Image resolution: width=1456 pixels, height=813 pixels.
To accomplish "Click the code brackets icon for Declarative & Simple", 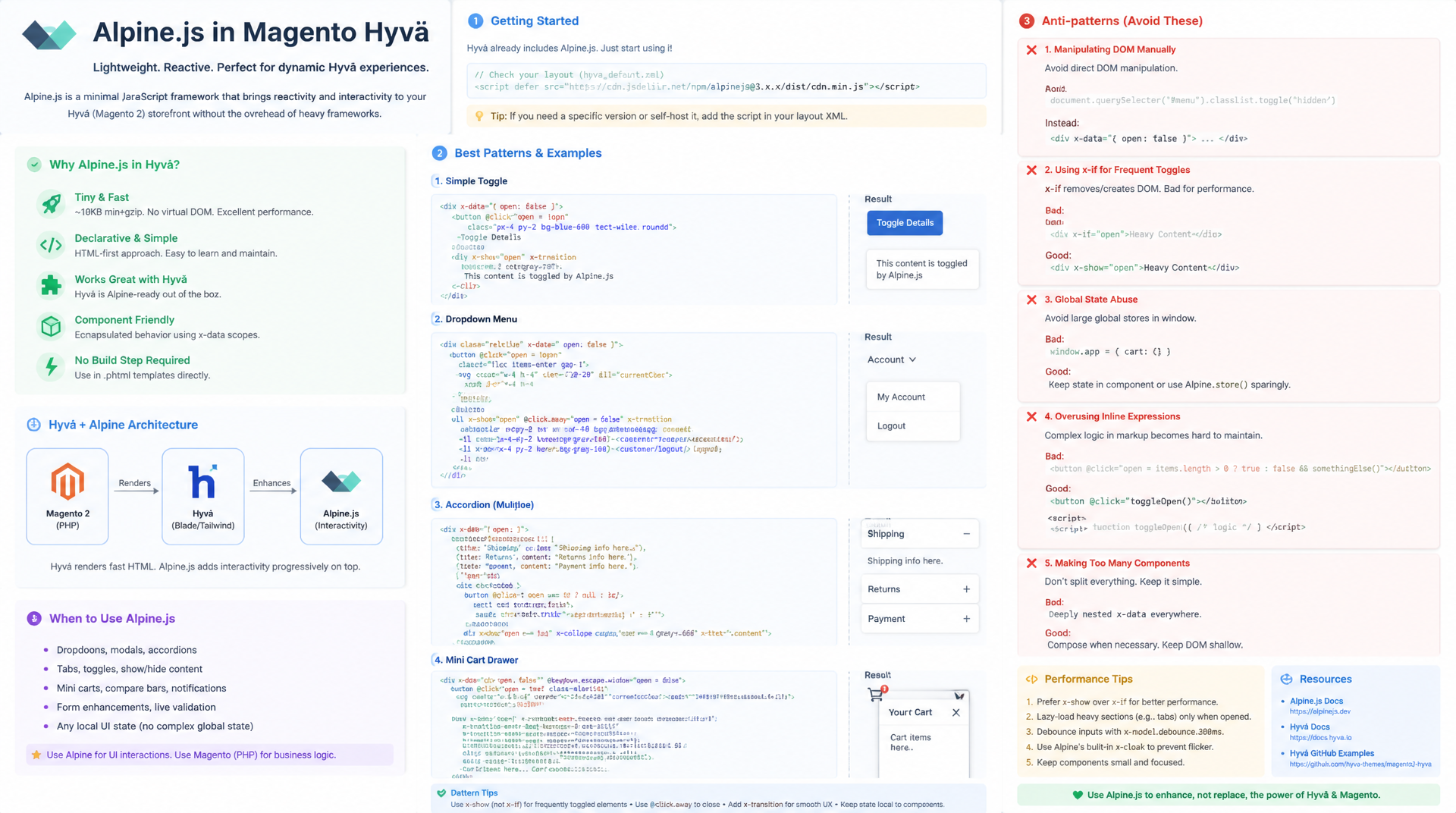I will 51,245.
